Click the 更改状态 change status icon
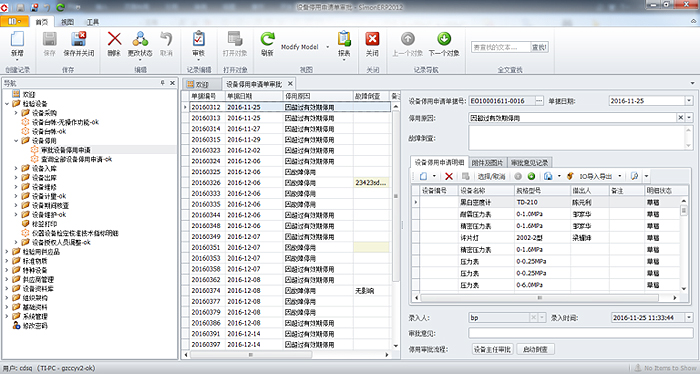The height and width of the screenshot is (374, 700). coord(140,39)
